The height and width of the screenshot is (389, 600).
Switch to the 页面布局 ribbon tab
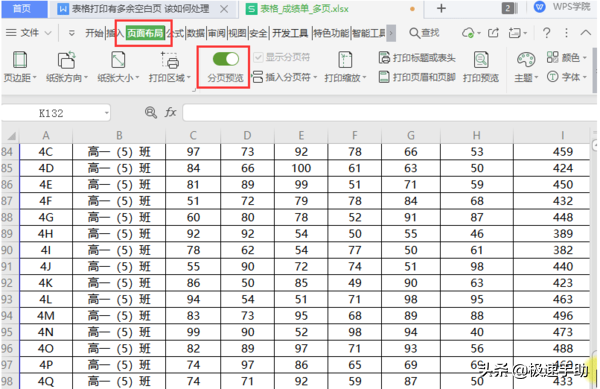tap(145, 33)
